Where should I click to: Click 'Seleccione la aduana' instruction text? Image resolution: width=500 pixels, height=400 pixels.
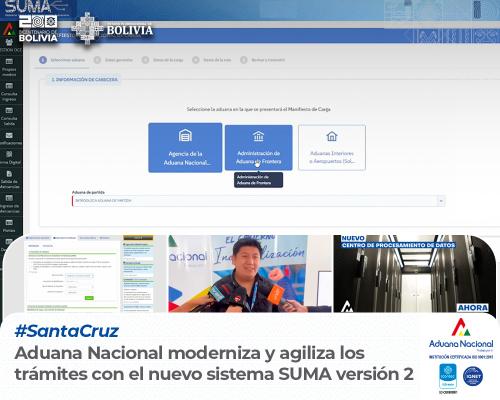258,109
